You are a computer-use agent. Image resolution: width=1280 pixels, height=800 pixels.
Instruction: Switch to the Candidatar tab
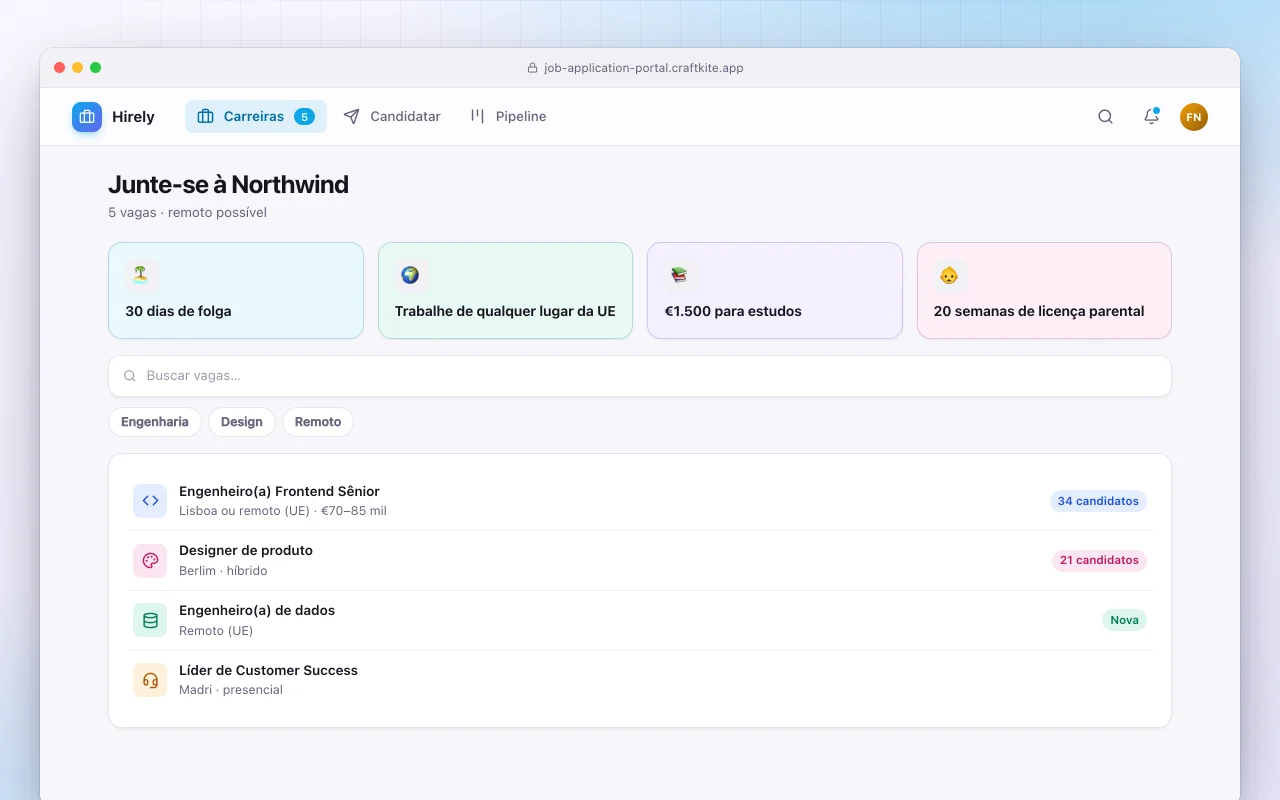point(392,117)
